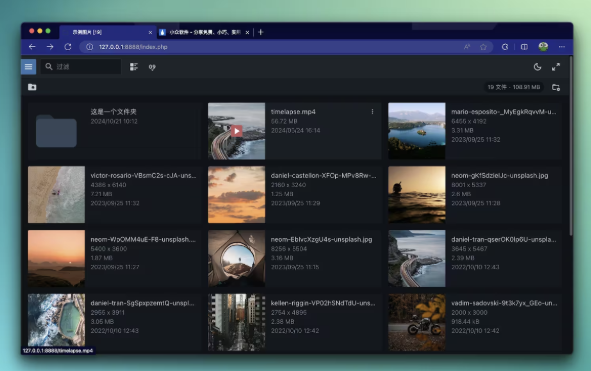Image resolution: width=591 pixels, height=371 pixels.
Task: Open the browser three-dot settings menu
Action: point(562,47)
